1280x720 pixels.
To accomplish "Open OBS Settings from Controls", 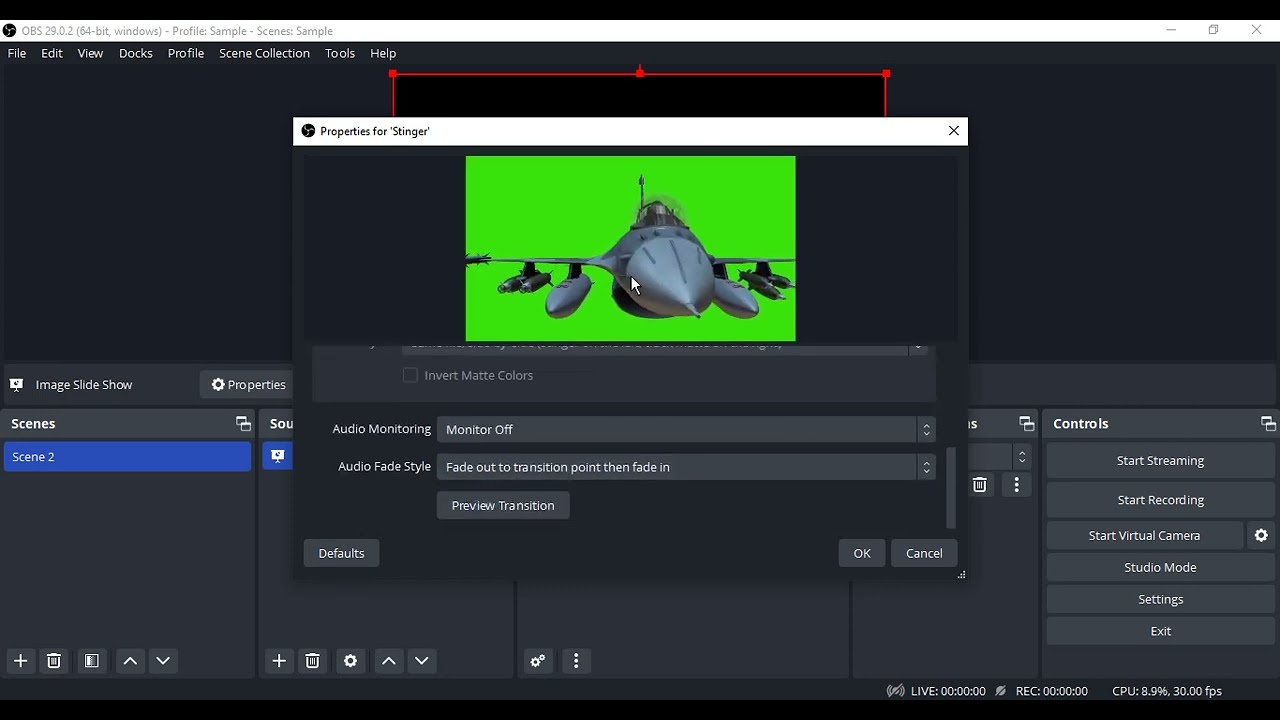I will pos(1160,600).
